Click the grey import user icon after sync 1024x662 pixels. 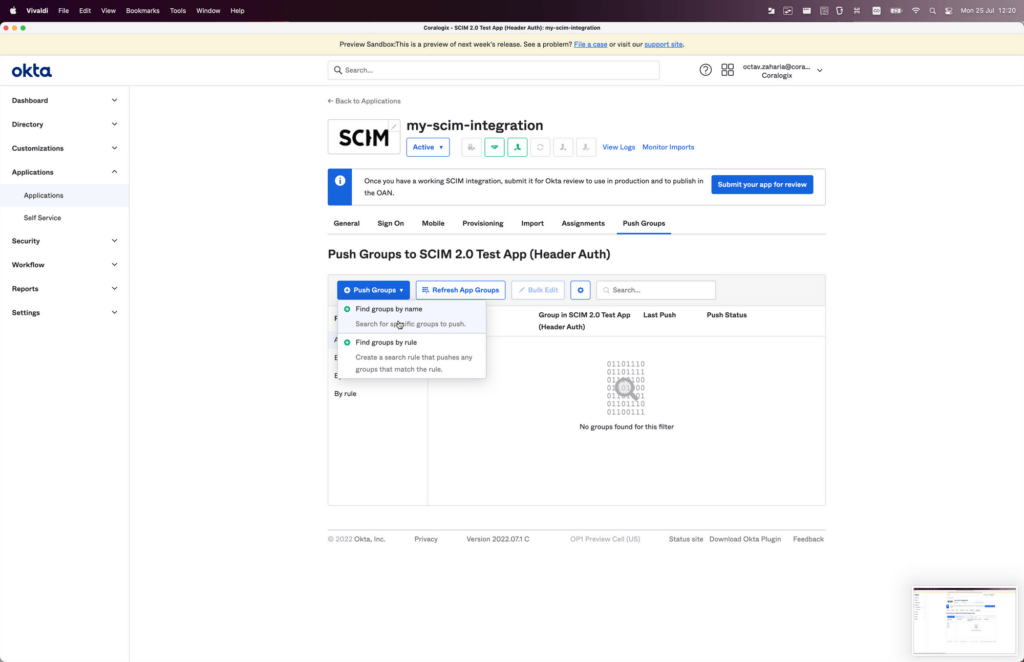[563, 147]
